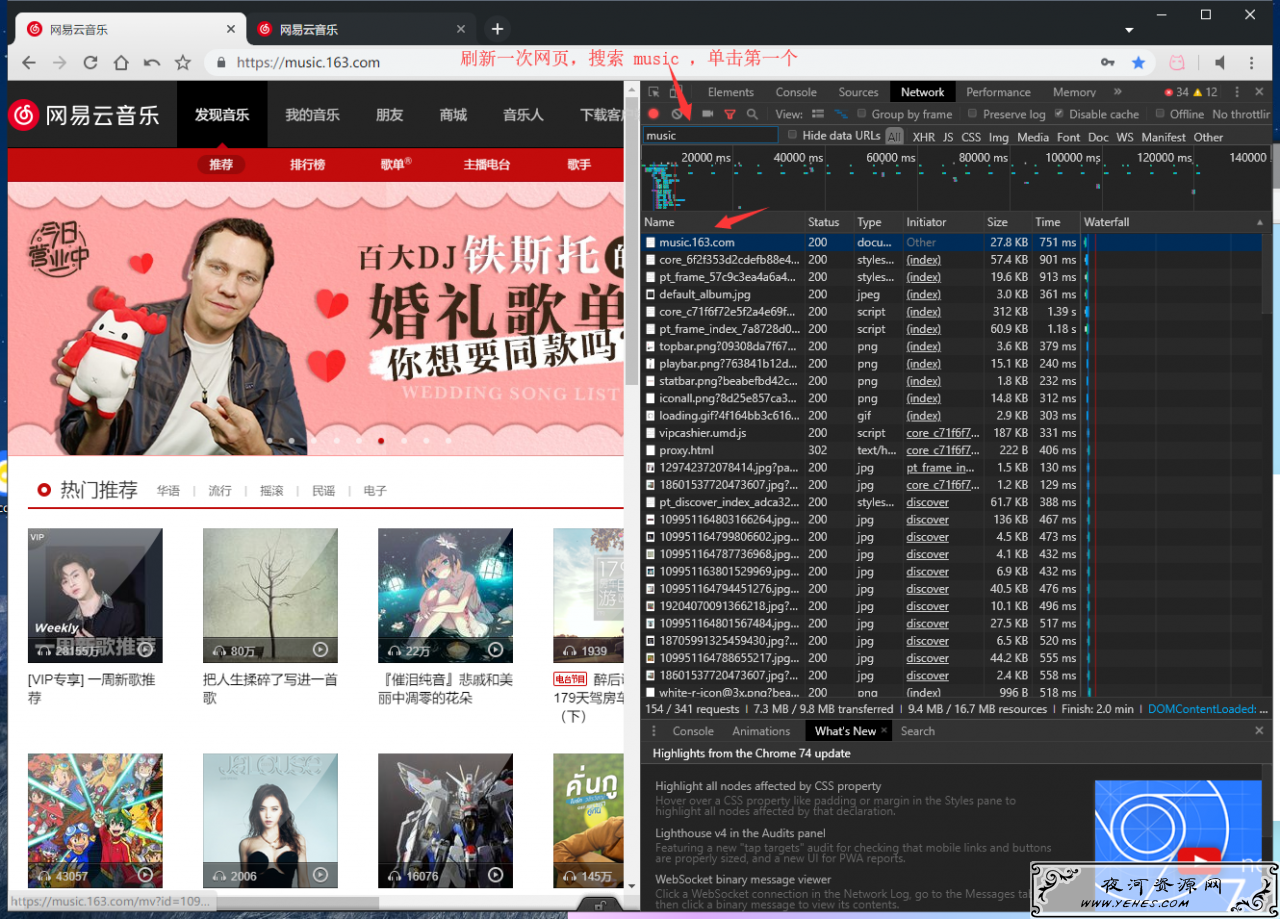The width and height of the screenshot is (1280, 919).
Task: Activate the DevTools inspect element picker
Action: (x=654, y=92)
